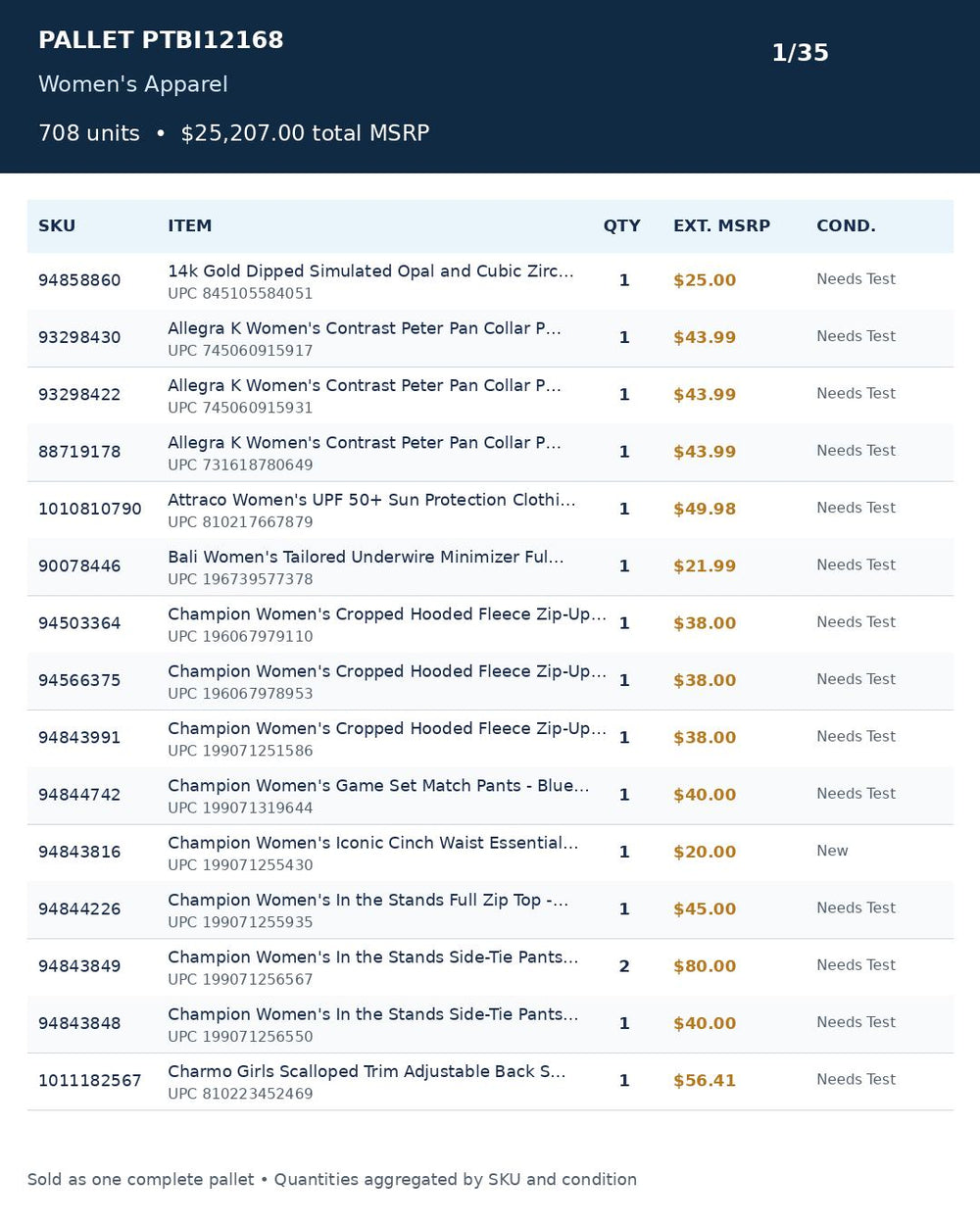Select SKU 93298430 row
Screen dimensions: 980x1225
point(490,338)
